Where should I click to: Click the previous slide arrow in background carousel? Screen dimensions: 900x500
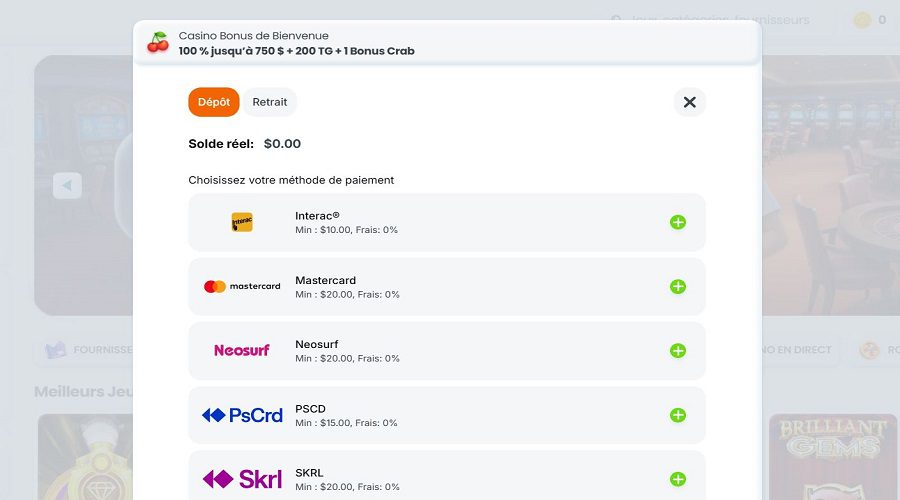(x=67, y=185)
